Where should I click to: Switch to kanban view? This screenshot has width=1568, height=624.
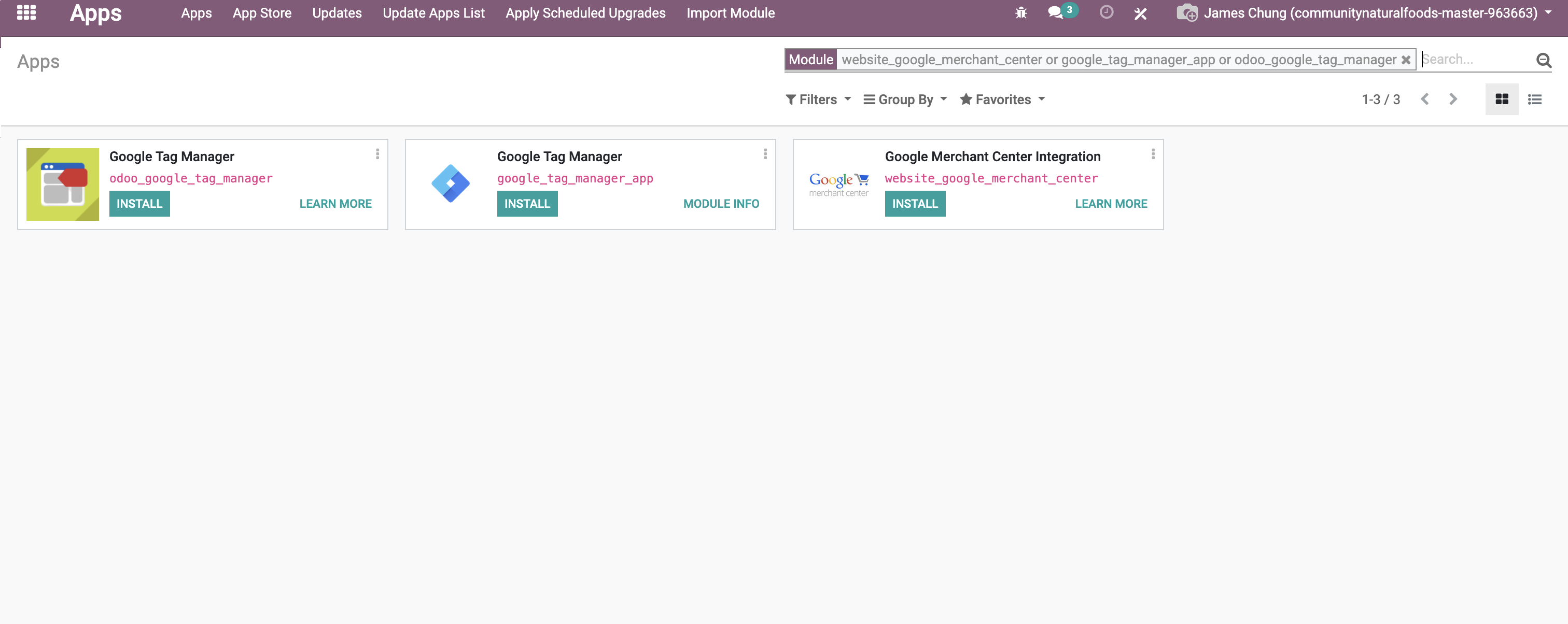(1502, 99)
